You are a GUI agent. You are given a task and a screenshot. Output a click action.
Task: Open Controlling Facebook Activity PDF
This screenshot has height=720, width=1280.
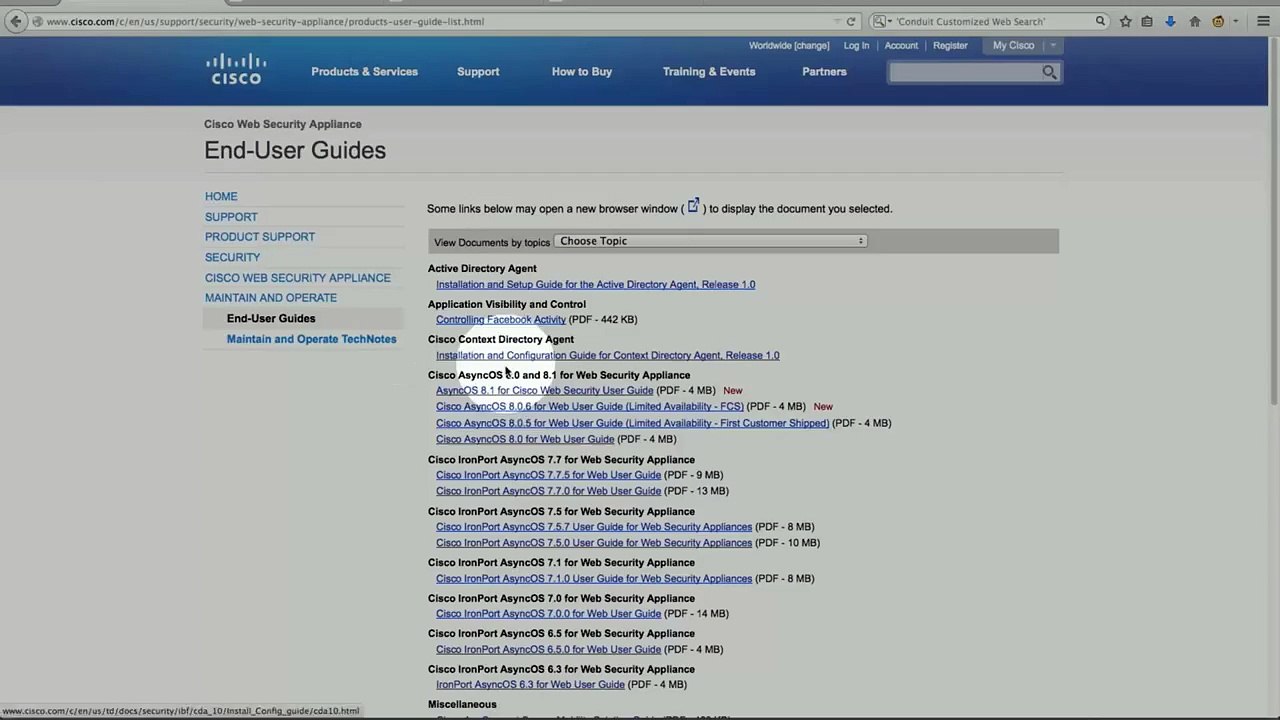[x=501, y=320]
